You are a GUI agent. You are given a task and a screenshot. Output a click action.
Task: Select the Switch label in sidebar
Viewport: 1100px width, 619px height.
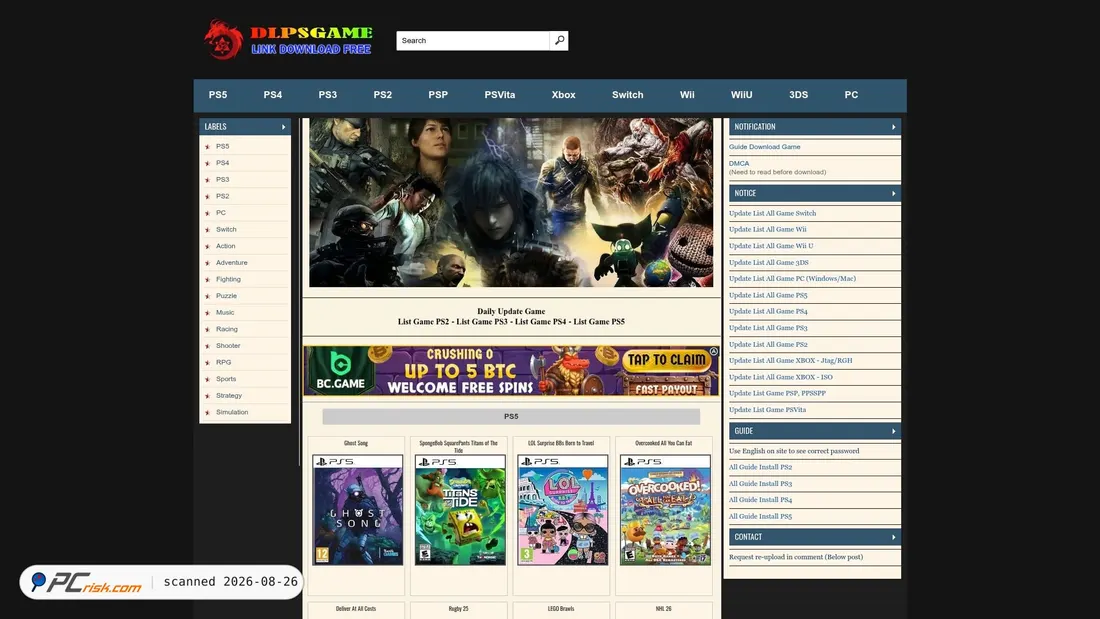pos(226,229)
